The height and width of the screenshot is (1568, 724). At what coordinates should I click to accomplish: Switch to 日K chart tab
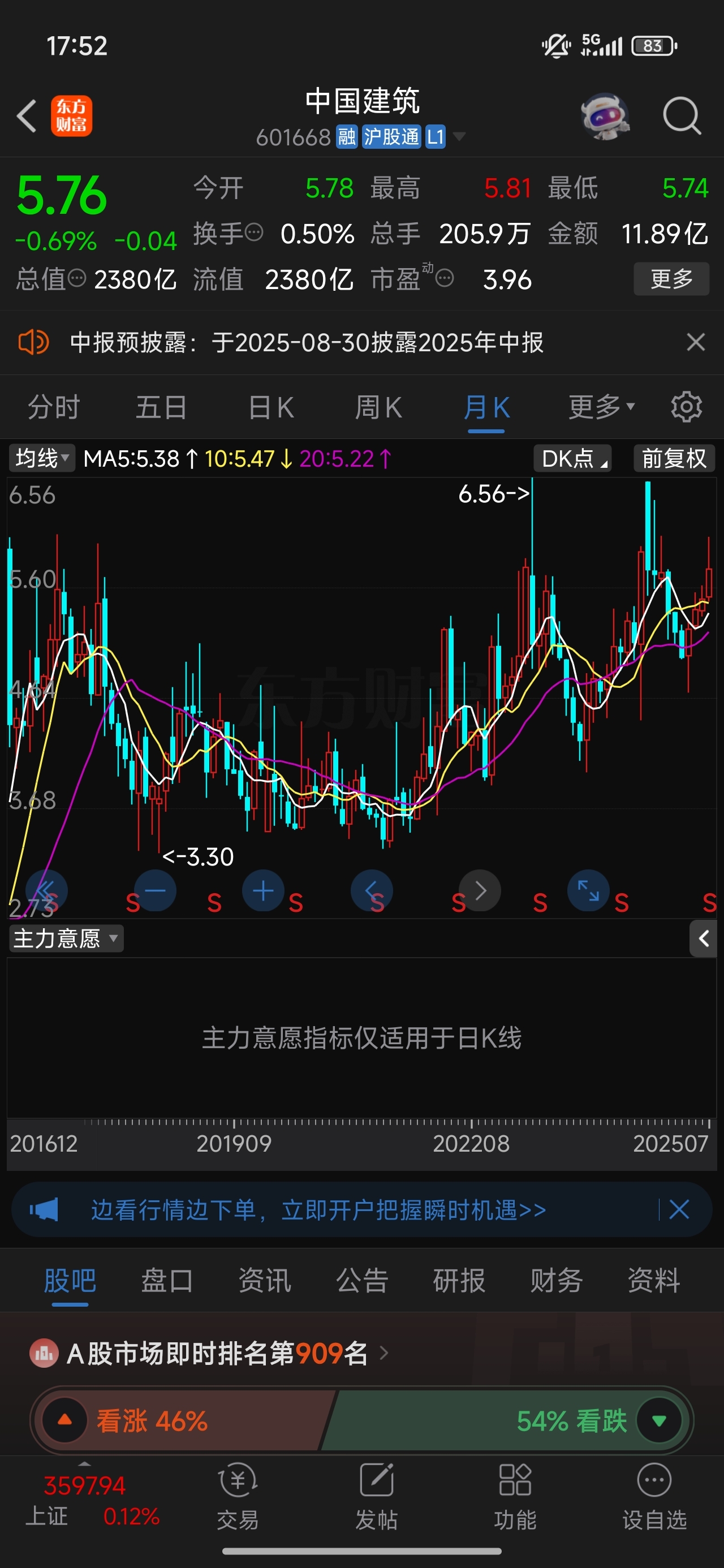point(271,407)
